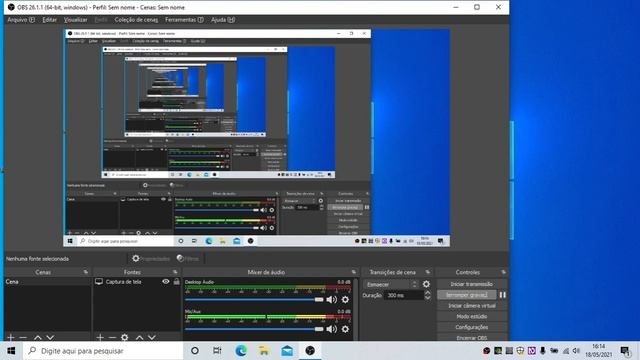Open File Explorer from the taskbar

click(x=264, y=351)
